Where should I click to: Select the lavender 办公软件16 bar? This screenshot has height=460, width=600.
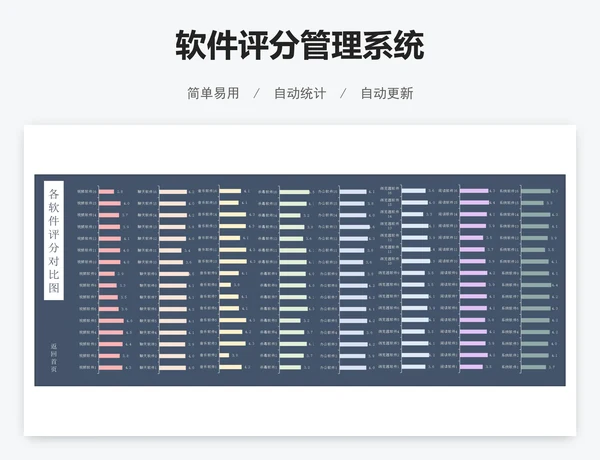click(353, 191)
